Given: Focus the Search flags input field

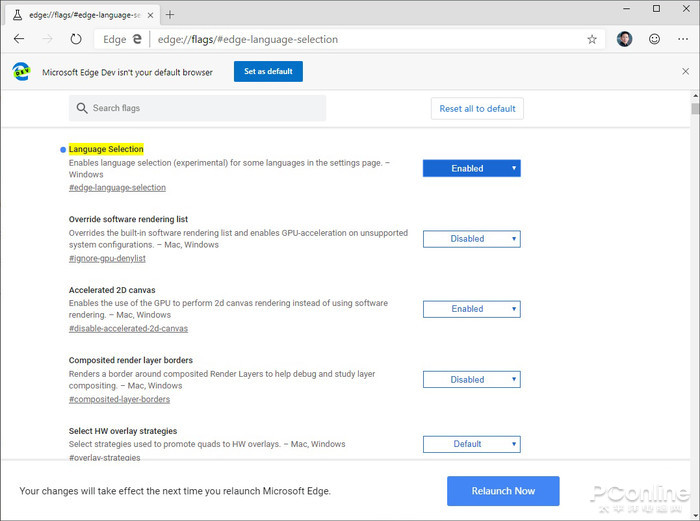Looking at the screenshot, I should point(197,108).
